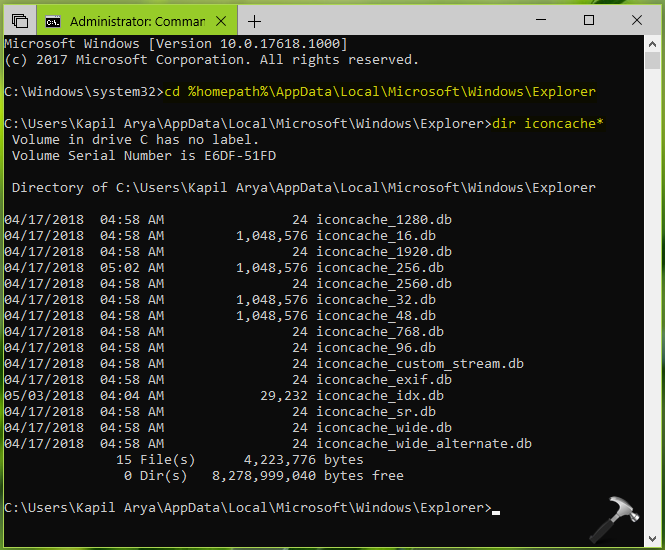The height and width of the screenshot is (550, 665).
Task: Click the Command Prompt icon in the tab
Action: [x=53, y=20]
